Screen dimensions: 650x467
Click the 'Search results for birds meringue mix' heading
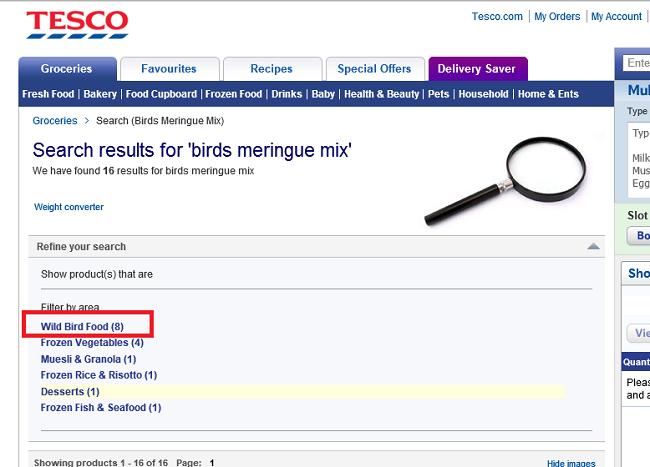point(192,150)
